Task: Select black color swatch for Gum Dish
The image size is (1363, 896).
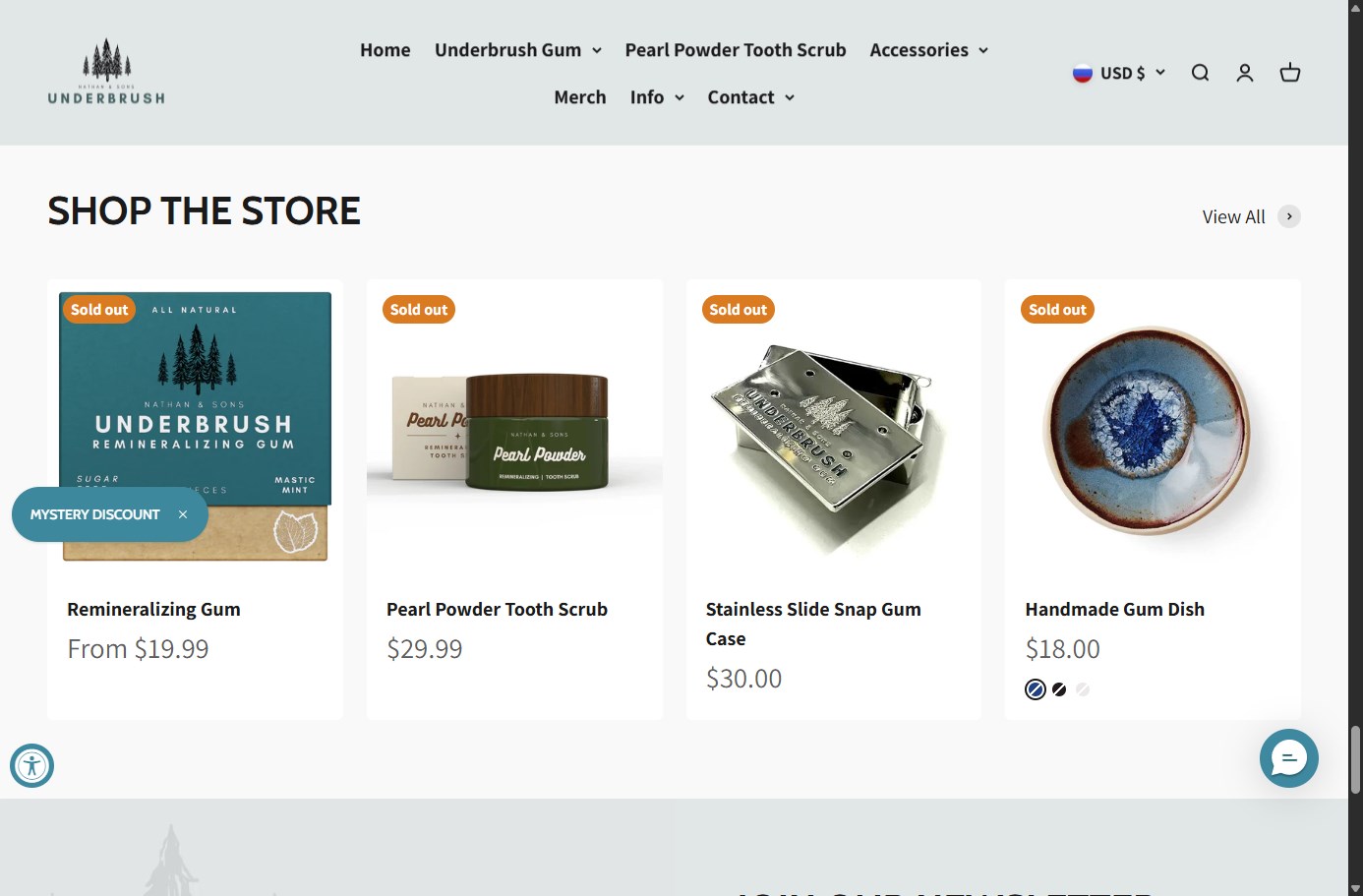Action: [1059, 689]
